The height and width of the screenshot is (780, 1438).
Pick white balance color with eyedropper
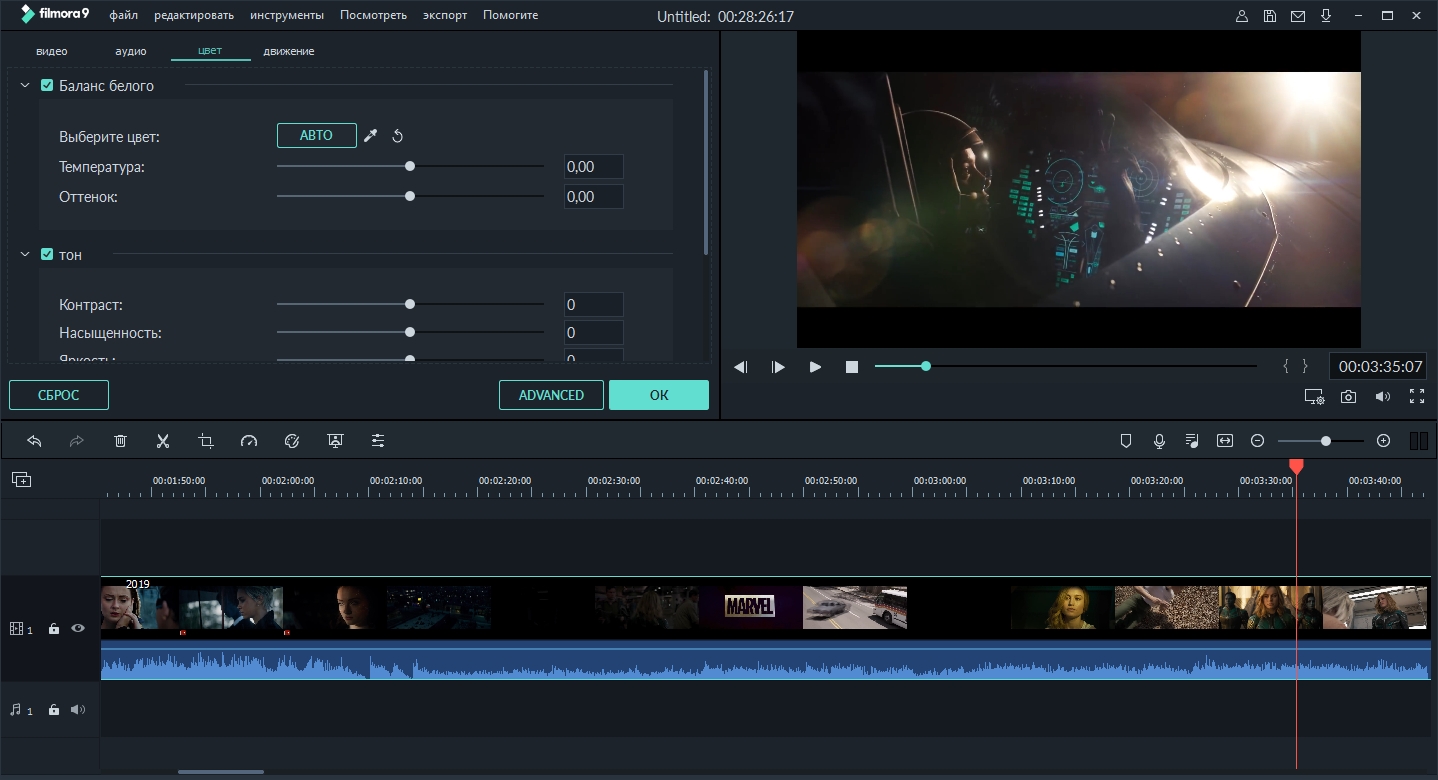[x=370, y=136]
